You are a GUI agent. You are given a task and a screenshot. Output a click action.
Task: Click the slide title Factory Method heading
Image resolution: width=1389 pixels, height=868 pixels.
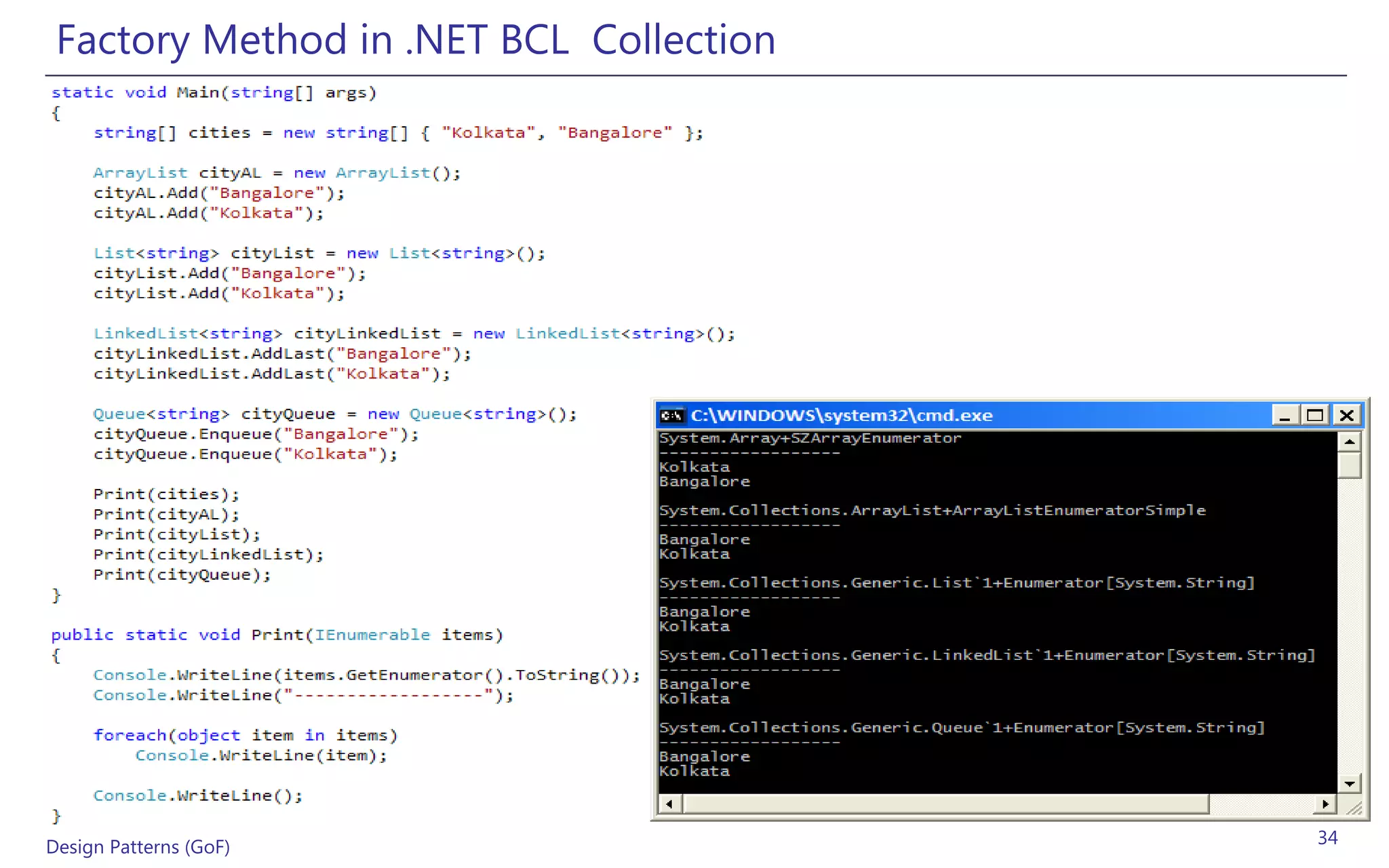(x=416, y=39)
